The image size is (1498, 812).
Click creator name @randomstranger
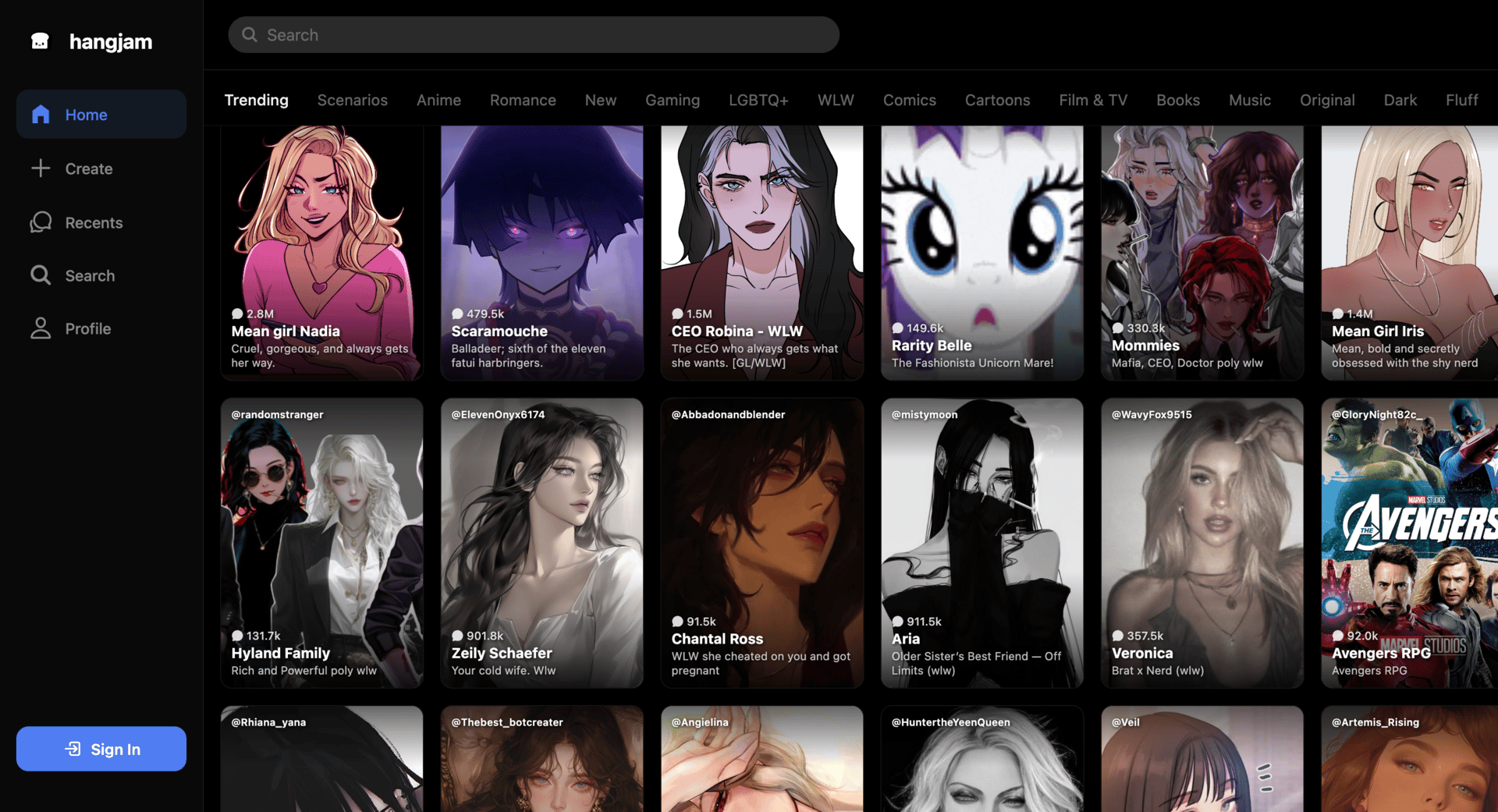277,414
